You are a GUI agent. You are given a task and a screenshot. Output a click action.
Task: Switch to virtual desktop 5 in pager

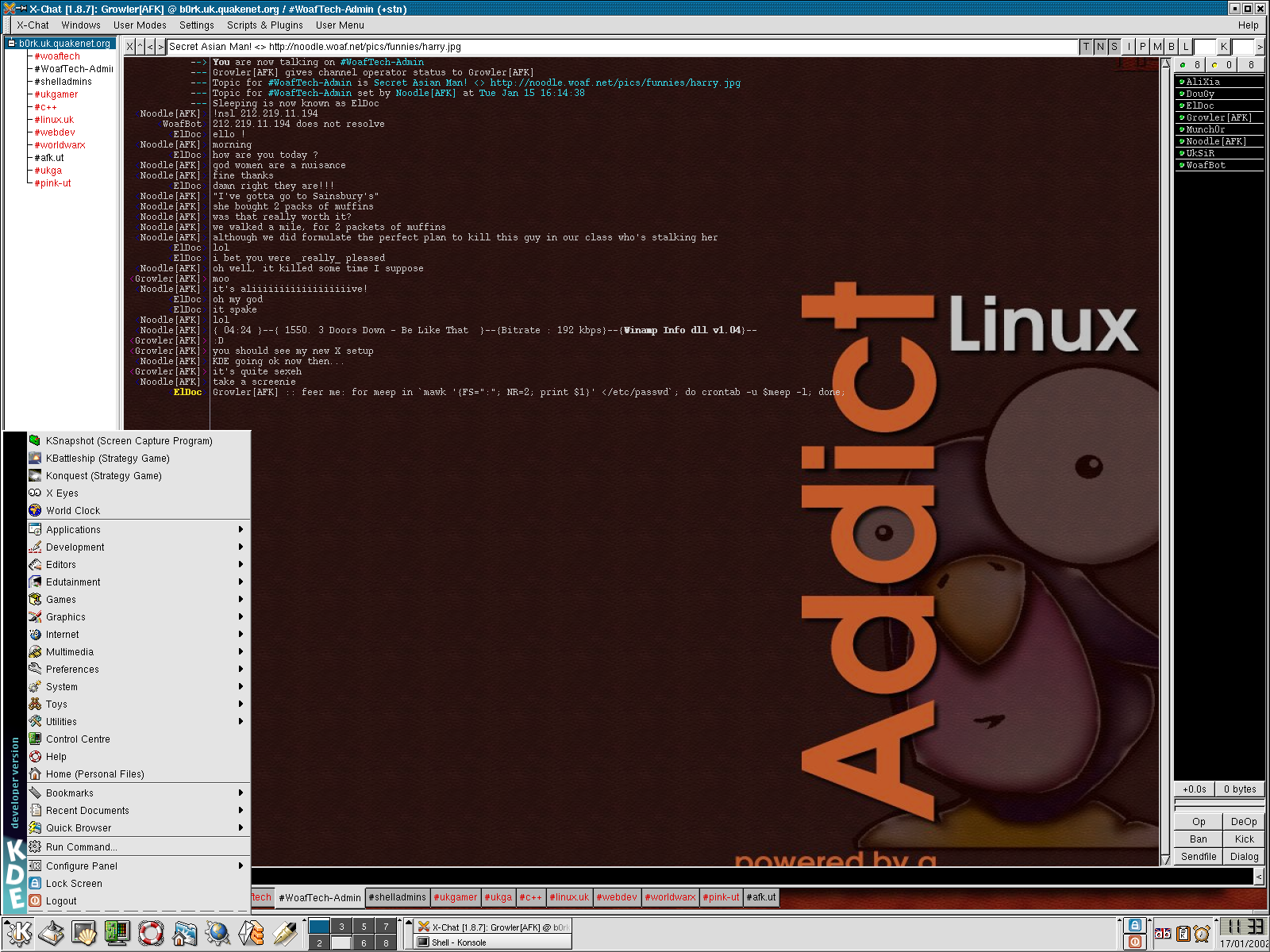click(x=364, y=926)
